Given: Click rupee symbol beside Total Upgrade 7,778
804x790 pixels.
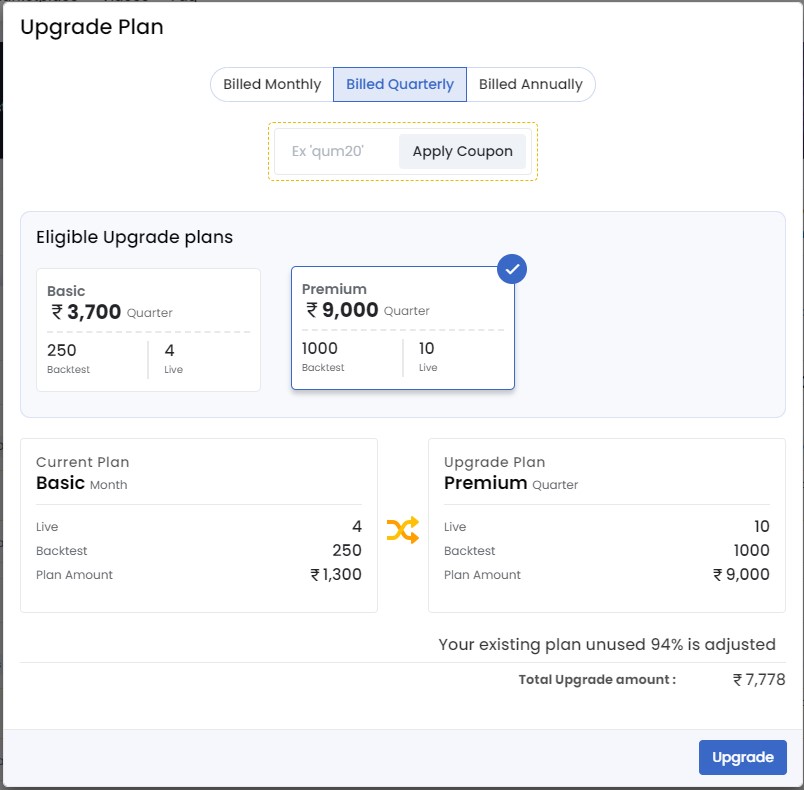Looking at the screenshot, I should coord(738,680).
